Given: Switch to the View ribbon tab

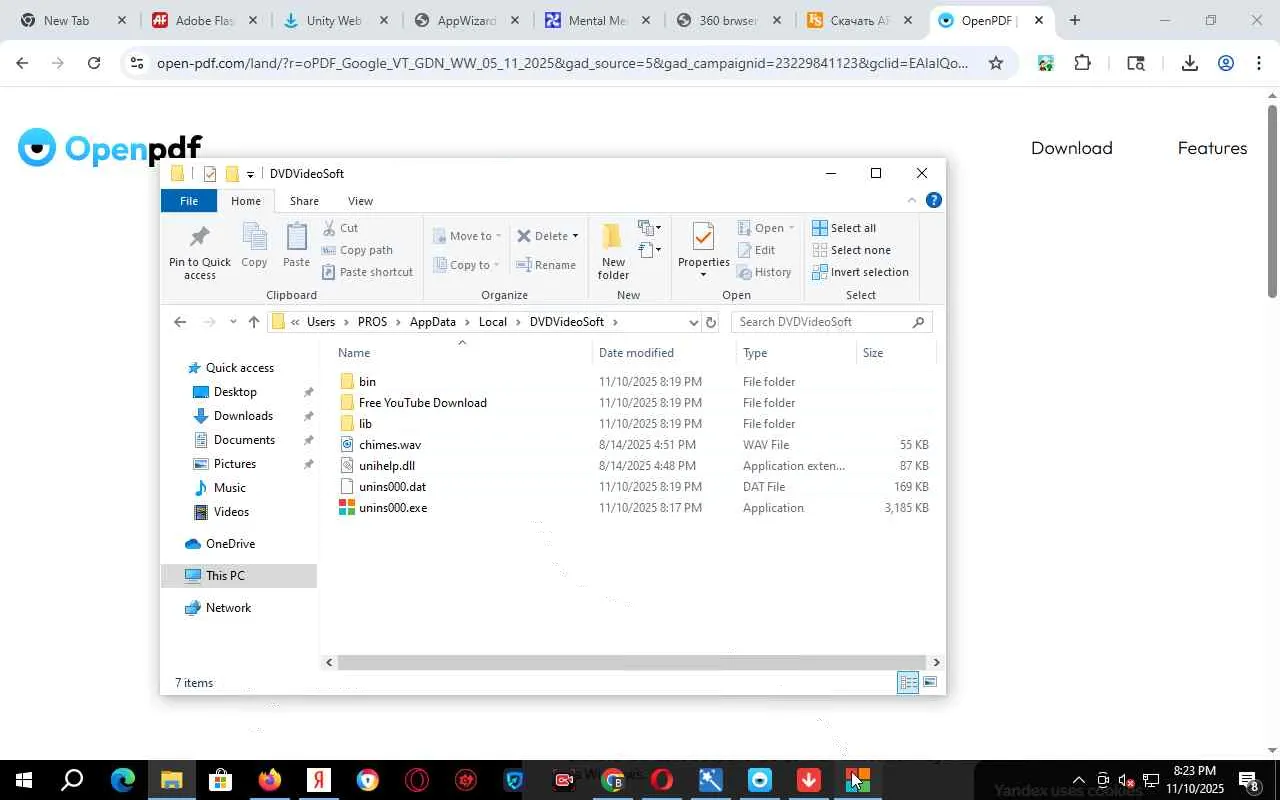Looking at the screenshot, I should tap(360, 201).
